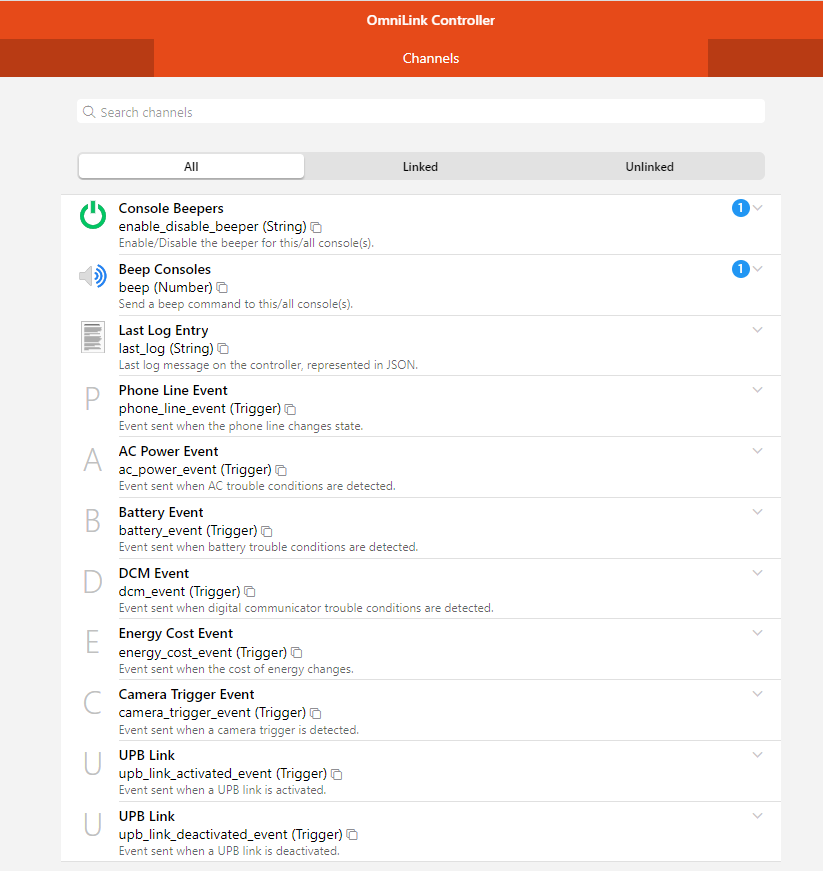Image resolution: width=823 pixels, height=871 pixels.
Task: Copy the energy_cost_event channel ID
Action: point(296,653)
